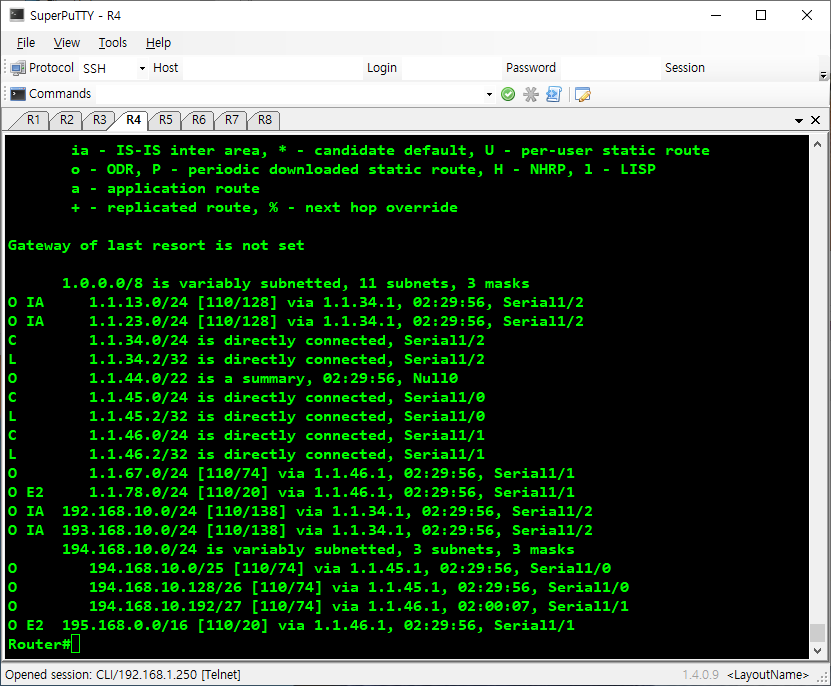Click the gray asterisk icon in Commands toolbar

point(531,94)
